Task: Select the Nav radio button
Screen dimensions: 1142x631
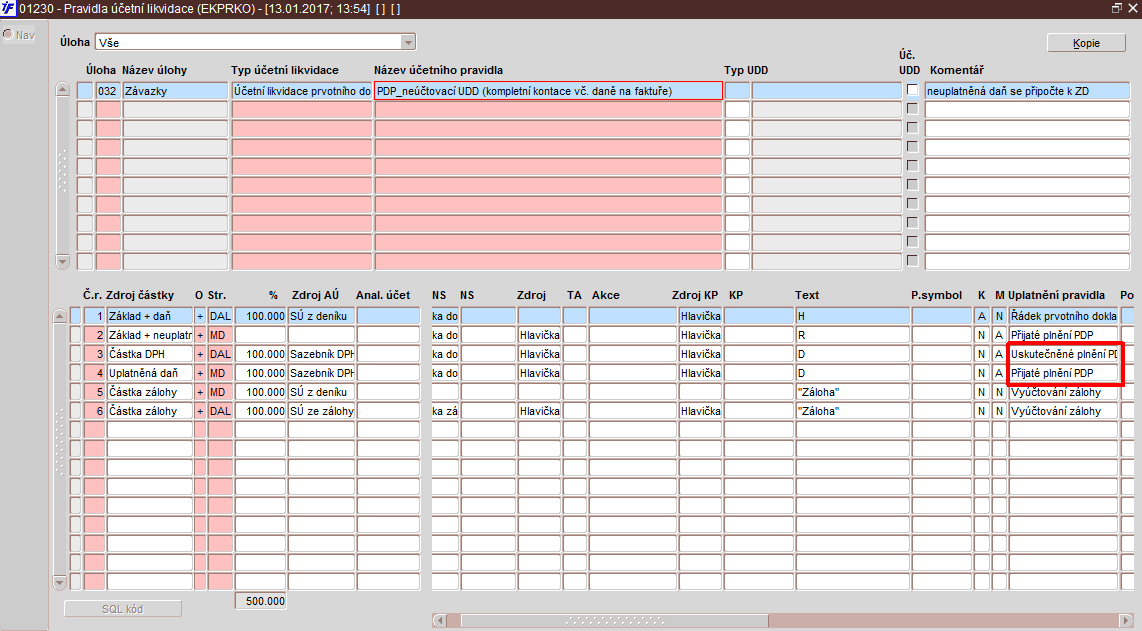Action: (x=8, y=34)
